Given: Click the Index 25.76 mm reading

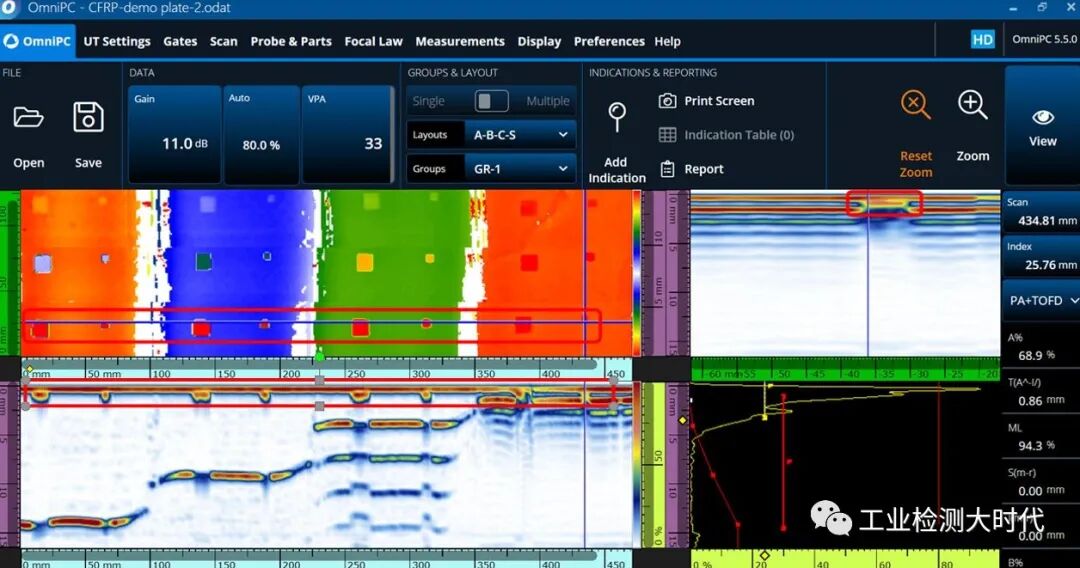Looking at the screenshot, I should [x=1042, y=256].
